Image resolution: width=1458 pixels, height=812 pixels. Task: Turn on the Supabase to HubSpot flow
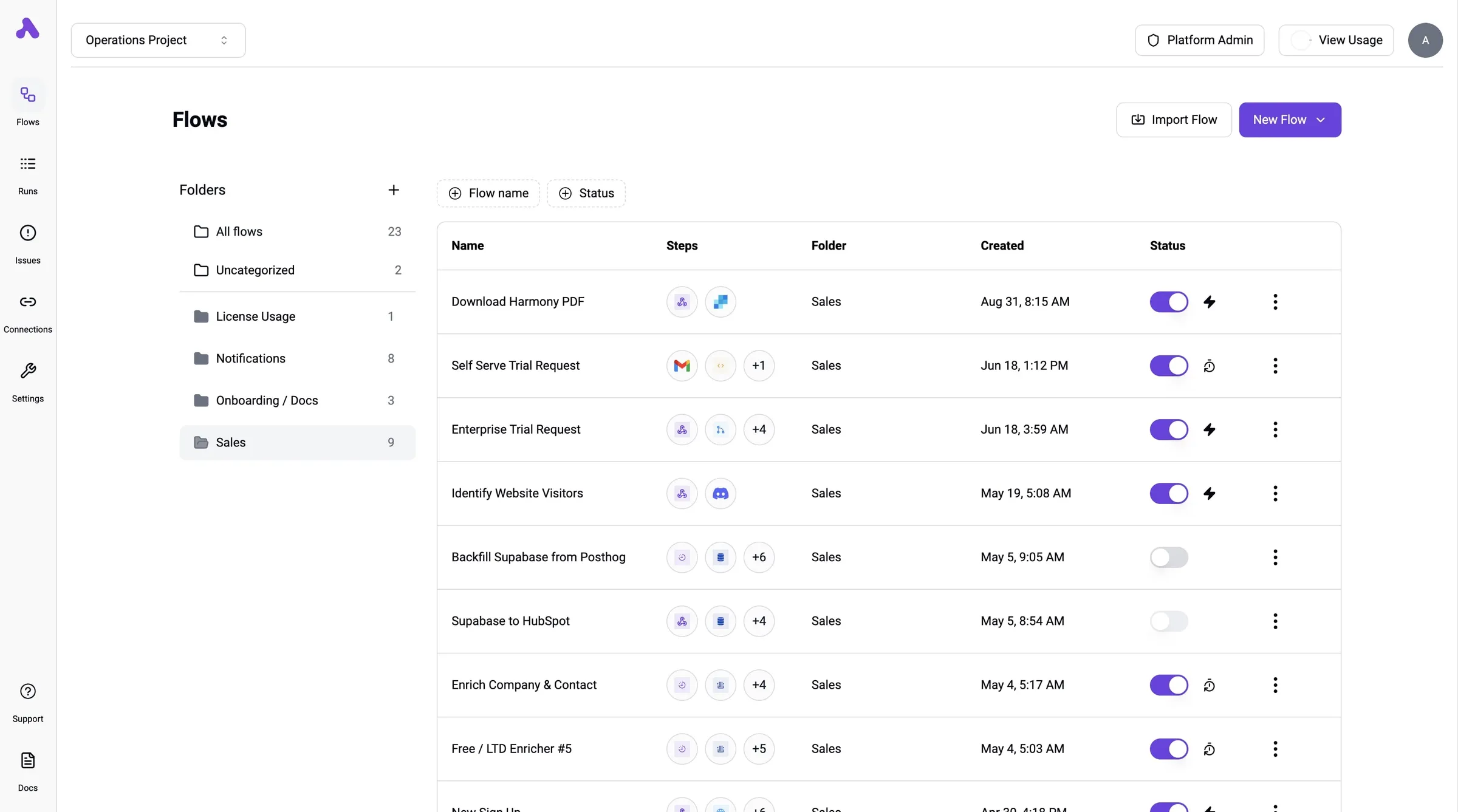(x=1169, y=621)
